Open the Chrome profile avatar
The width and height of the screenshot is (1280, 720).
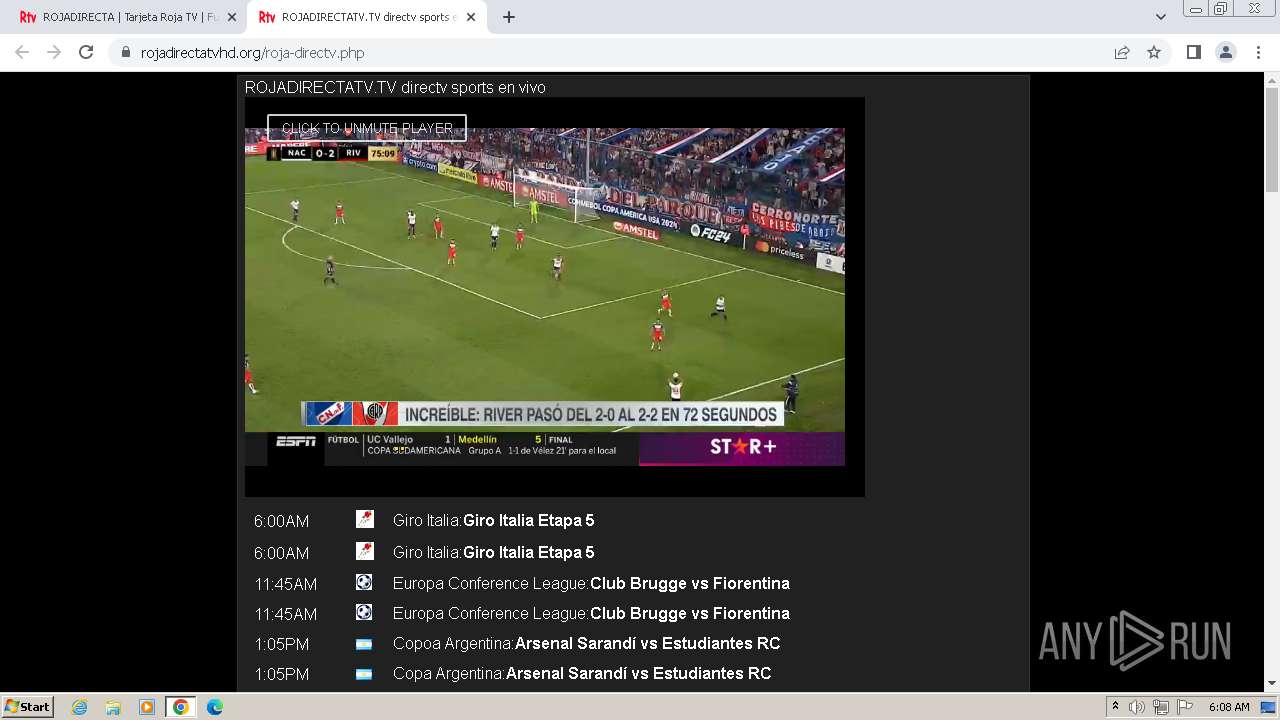[1226, 52]
